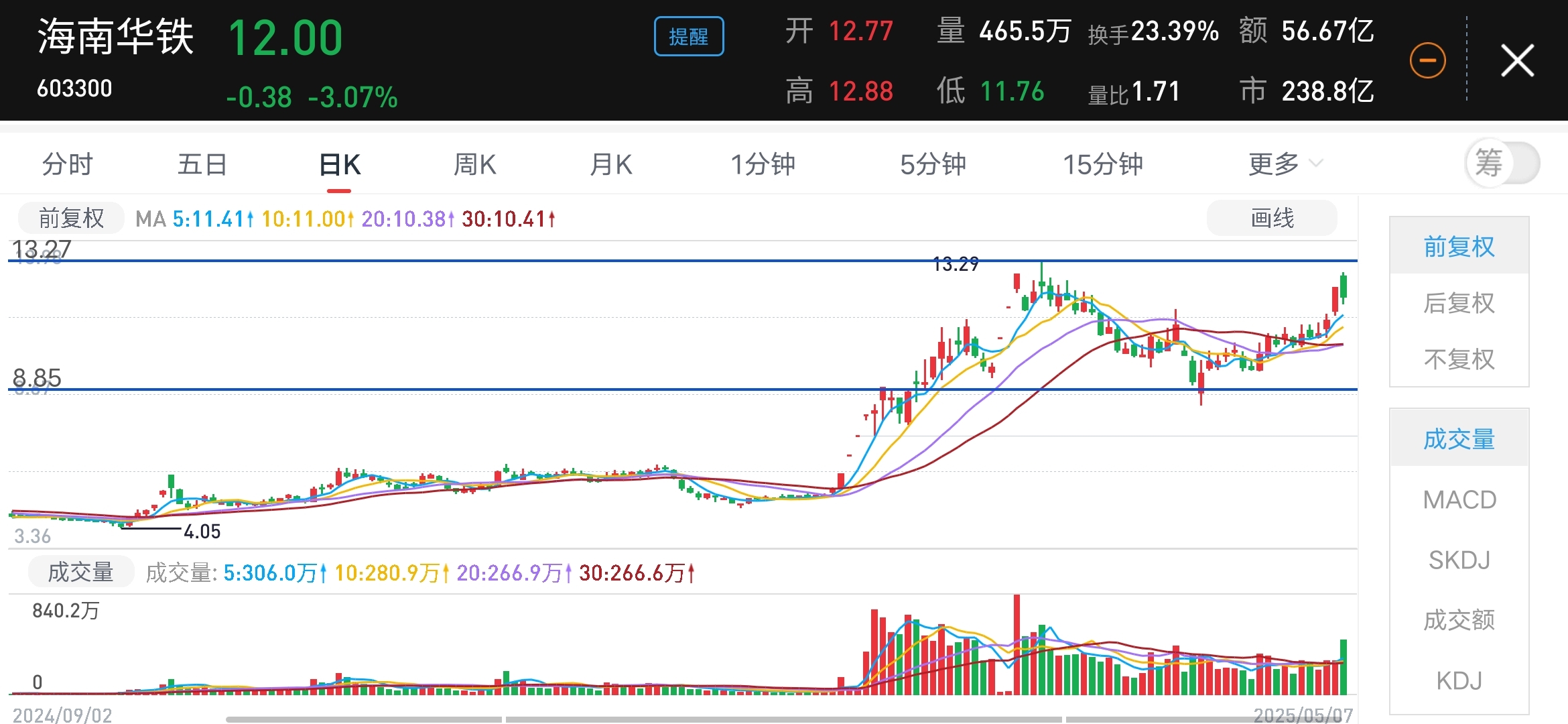This screenshot has width=1568, height=724.
Task: Click the lower blue 8.85 price line
Action: 682,389
